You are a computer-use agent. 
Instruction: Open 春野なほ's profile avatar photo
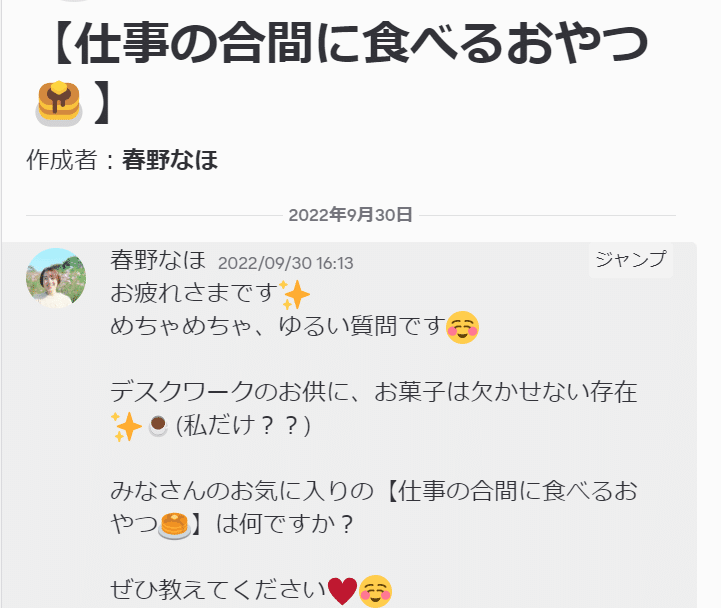[x=56, y=278]
